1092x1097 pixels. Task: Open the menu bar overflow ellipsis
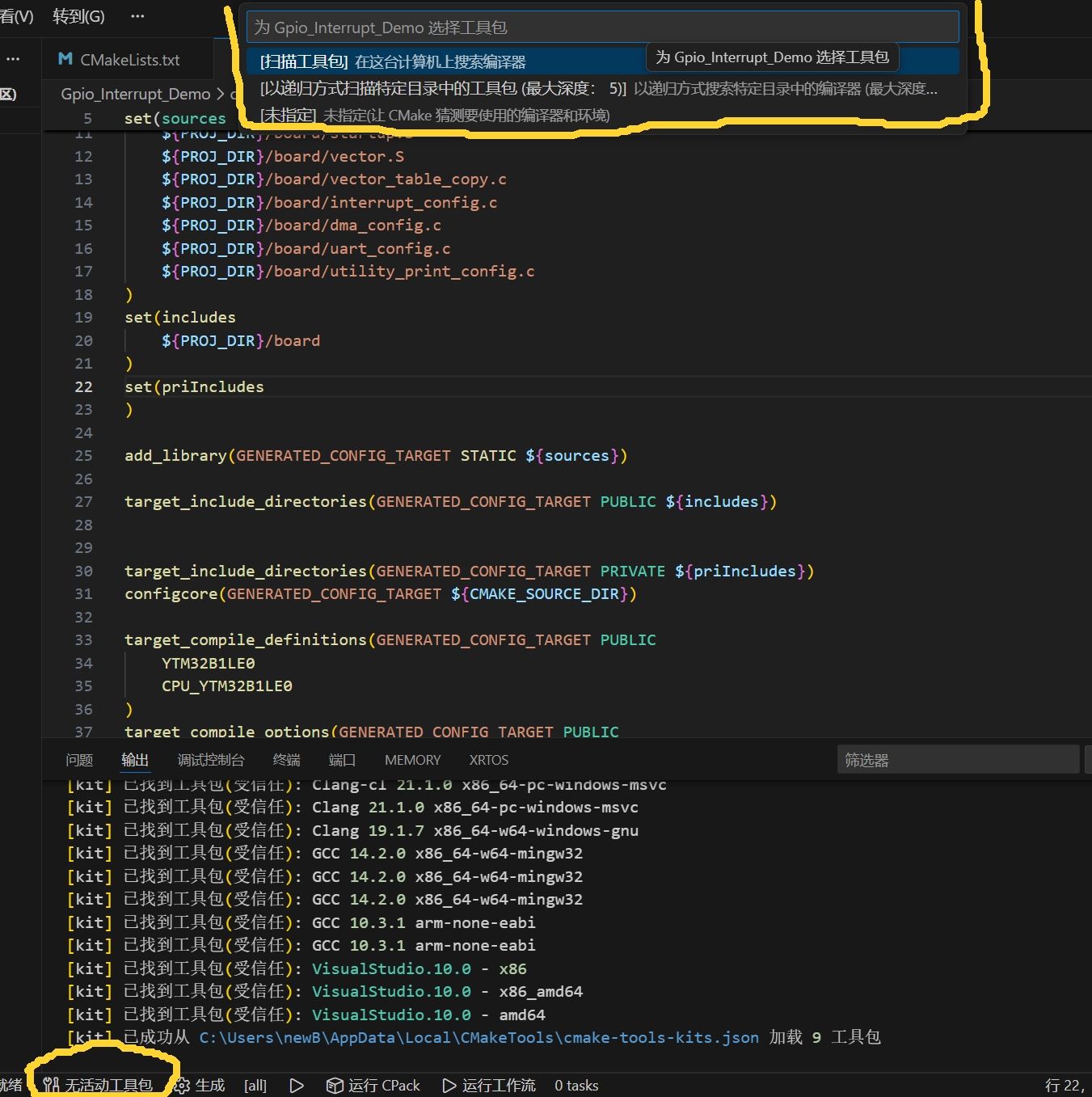point(137,16)
